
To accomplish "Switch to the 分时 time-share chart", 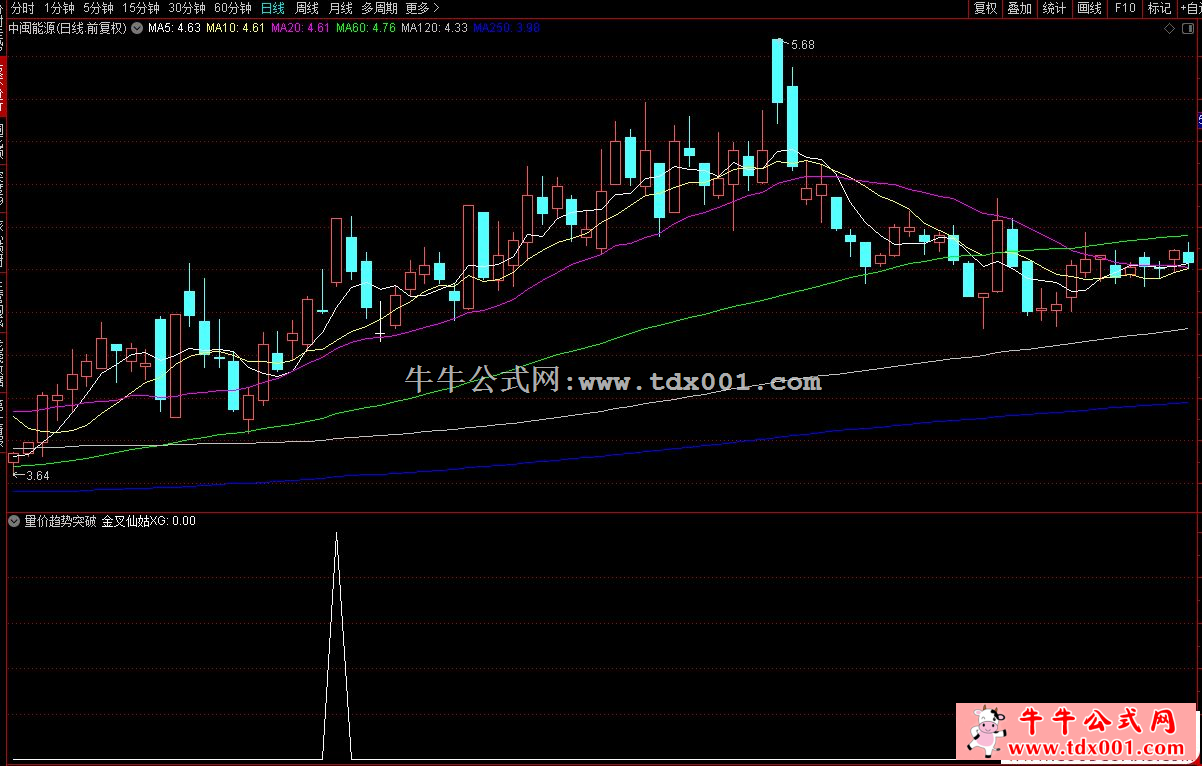I will click(x=22, y=7).
